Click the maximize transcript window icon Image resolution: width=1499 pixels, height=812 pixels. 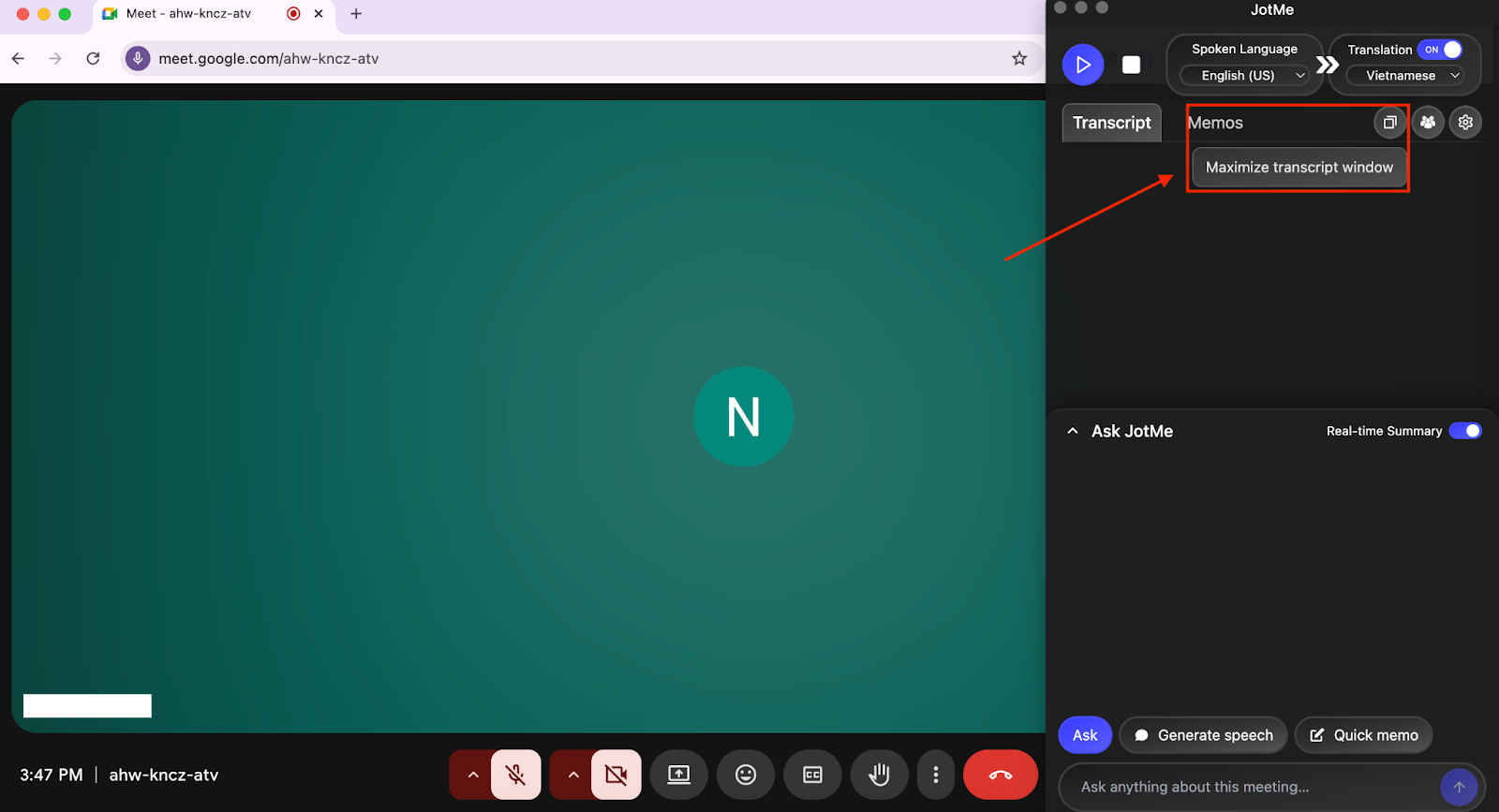tap(1390, 123)
